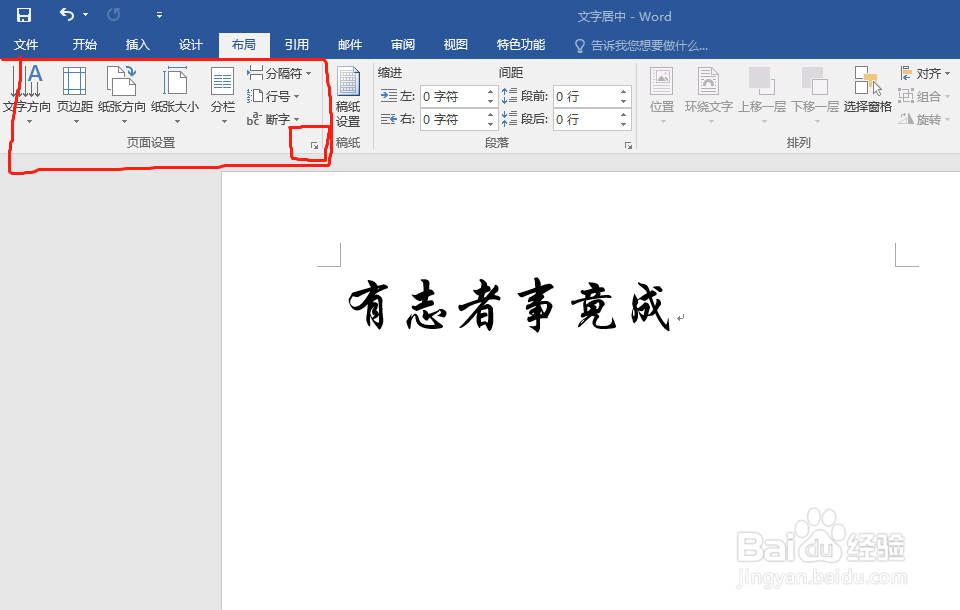This screenshot has width=960, height=610.
Task: Open the 断字 hyphenation dropdown
Action: (273, 119)
